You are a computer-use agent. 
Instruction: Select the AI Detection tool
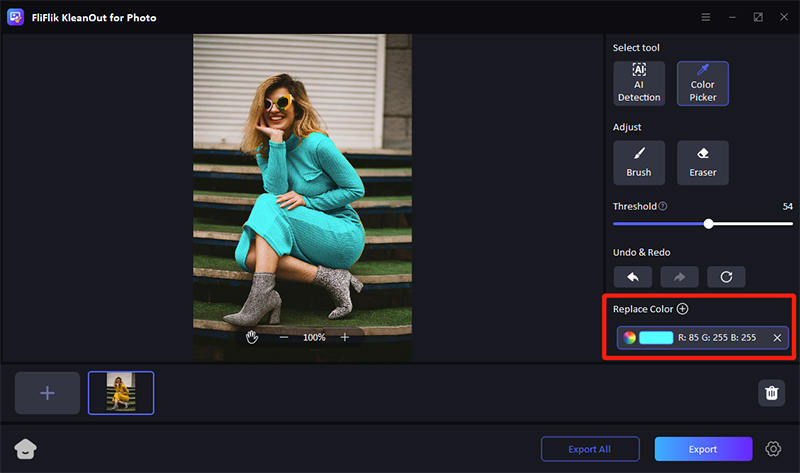639,84
